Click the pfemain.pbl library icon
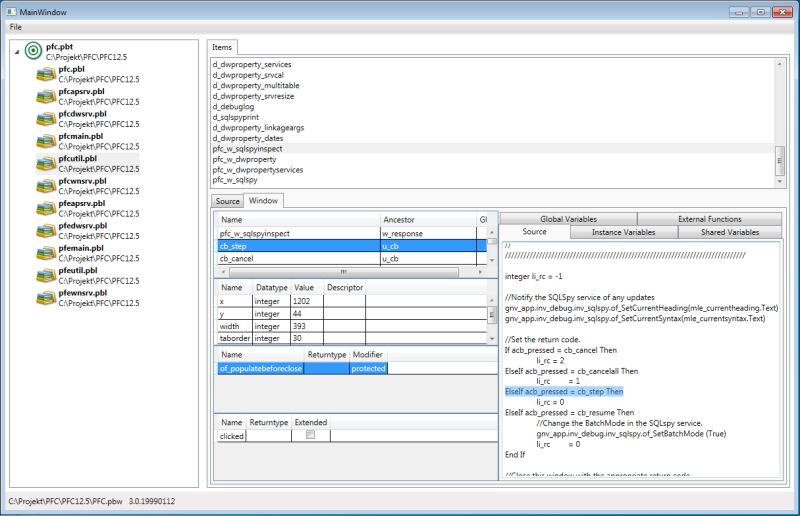The height and width of the screenshot is (516, 800). tap(46, 254)
